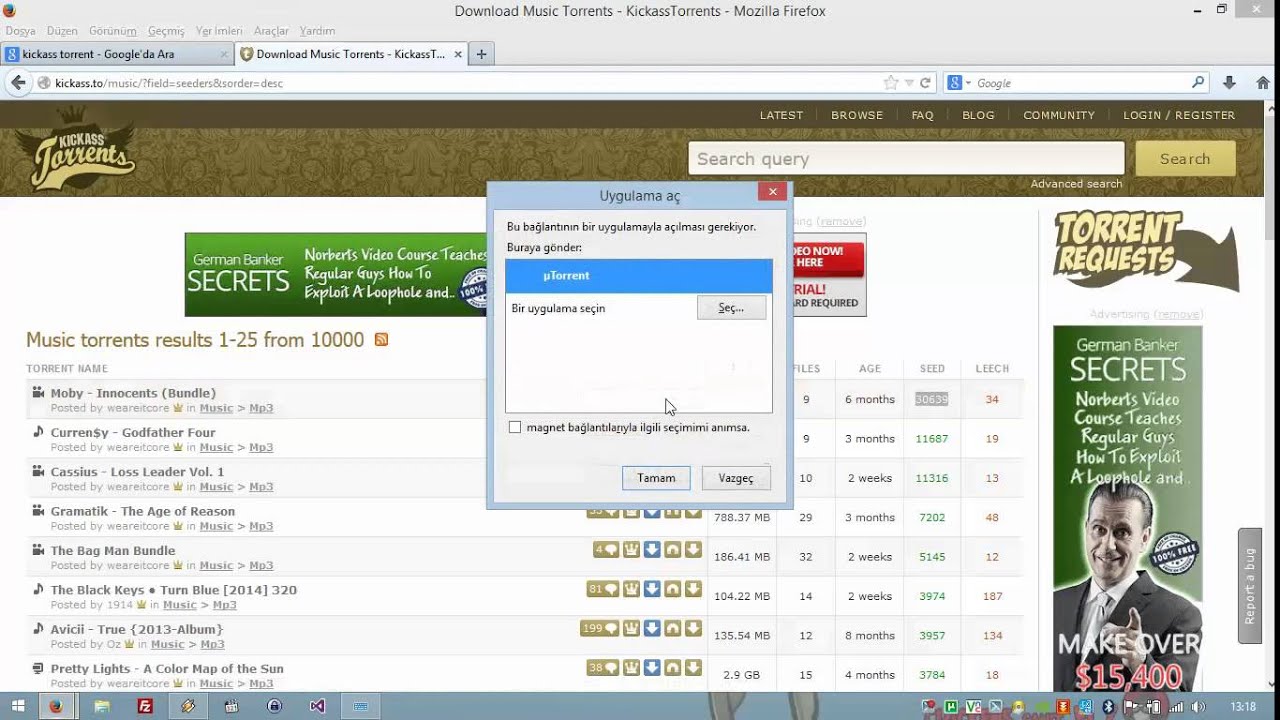Open magnet link for The Bag Man Bundle
This screenshot has height=720, width=1280.
[x=673, y=549]
